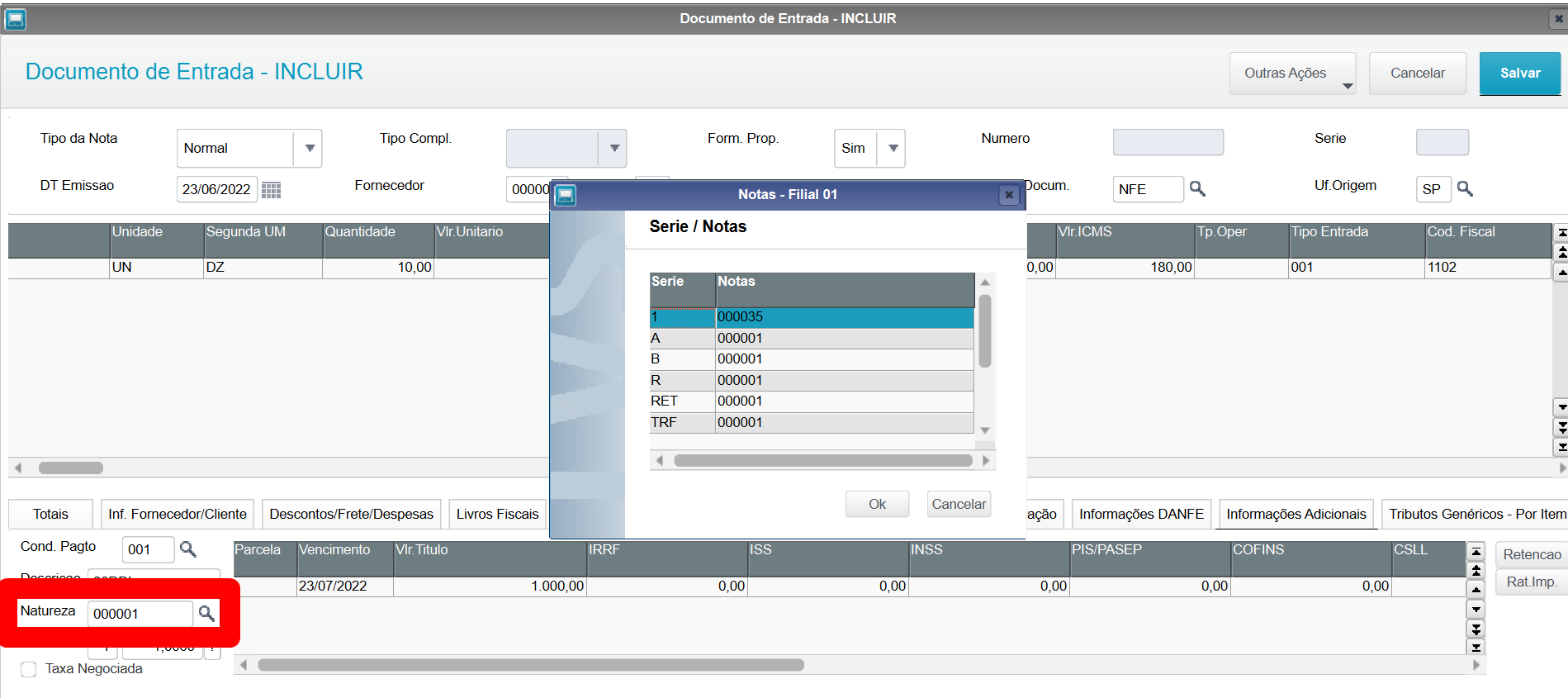
Task: Click the Notas column header
Action: 845,290
